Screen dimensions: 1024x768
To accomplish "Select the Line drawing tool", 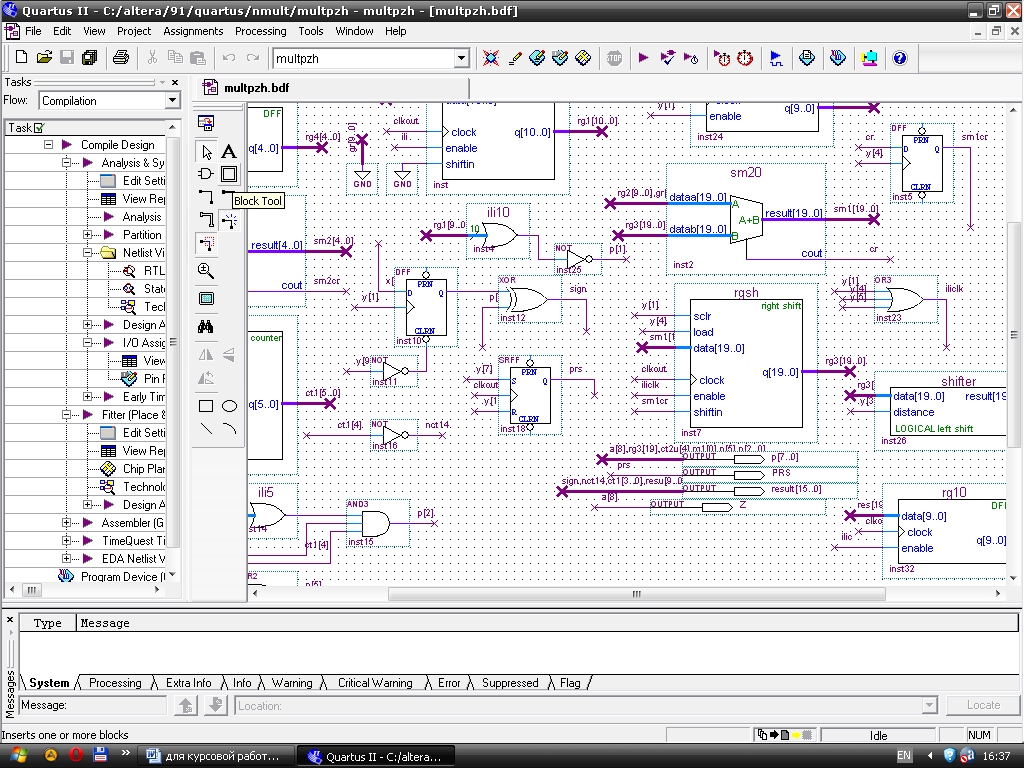I will point(206,429).
